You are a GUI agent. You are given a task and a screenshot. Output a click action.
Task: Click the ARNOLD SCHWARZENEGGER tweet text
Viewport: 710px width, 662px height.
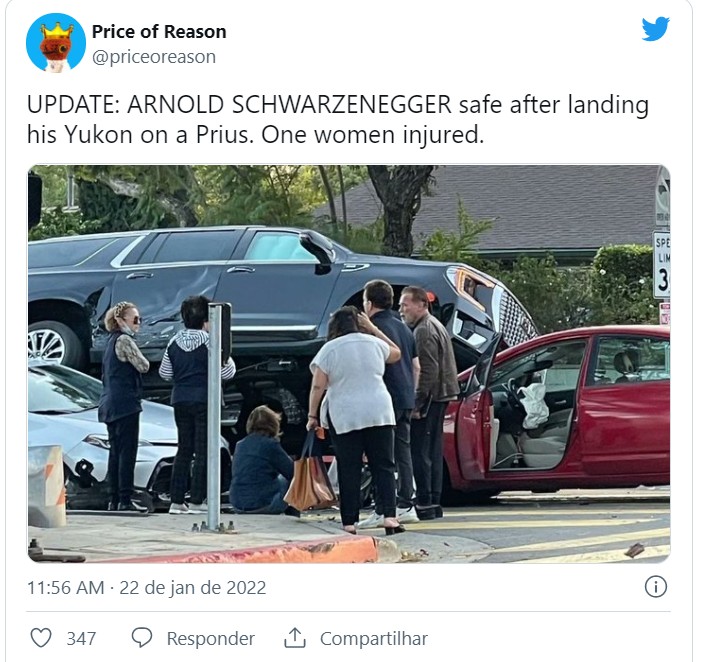289,105
